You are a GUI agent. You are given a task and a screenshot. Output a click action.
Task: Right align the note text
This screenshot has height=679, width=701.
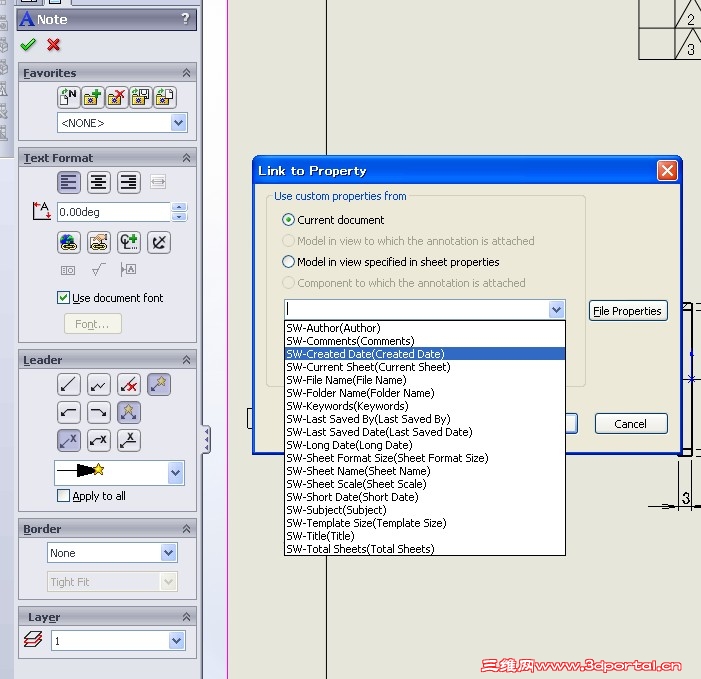click(129, 182)
